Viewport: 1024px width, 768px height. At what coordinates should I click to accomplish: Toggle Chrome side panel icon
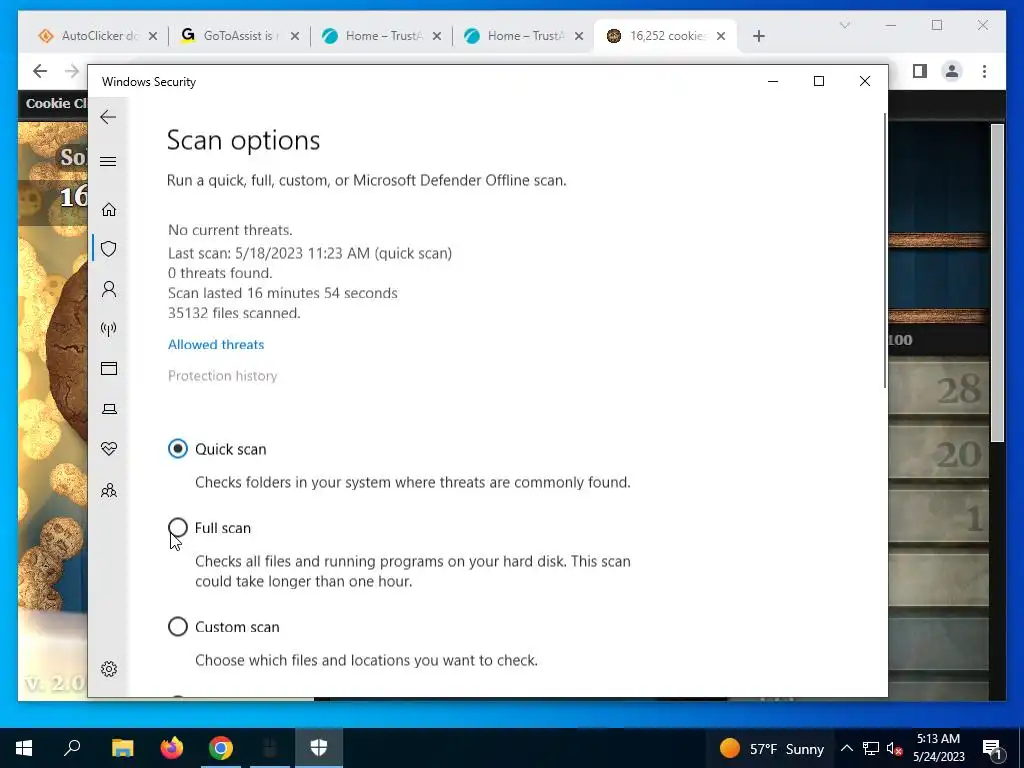pyautogui.click(x=920, y=71)
